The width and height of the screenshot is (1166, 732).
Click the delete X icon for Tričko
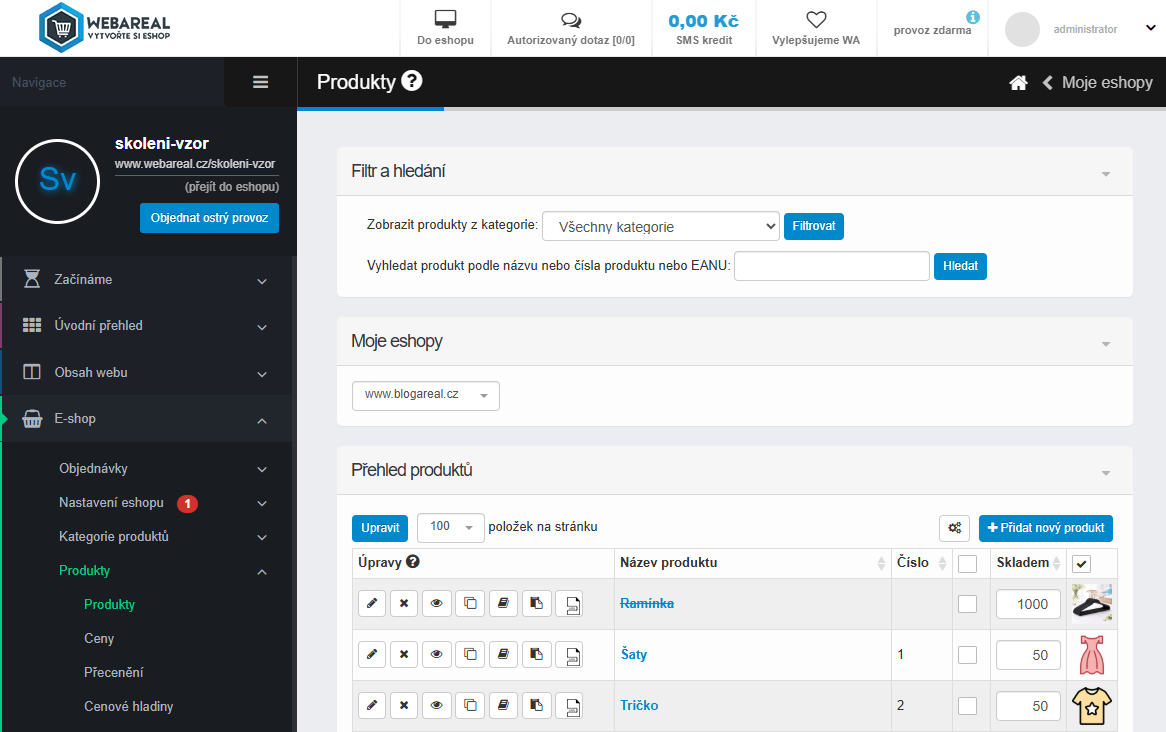pyautogui.click(x=404, y=706)
